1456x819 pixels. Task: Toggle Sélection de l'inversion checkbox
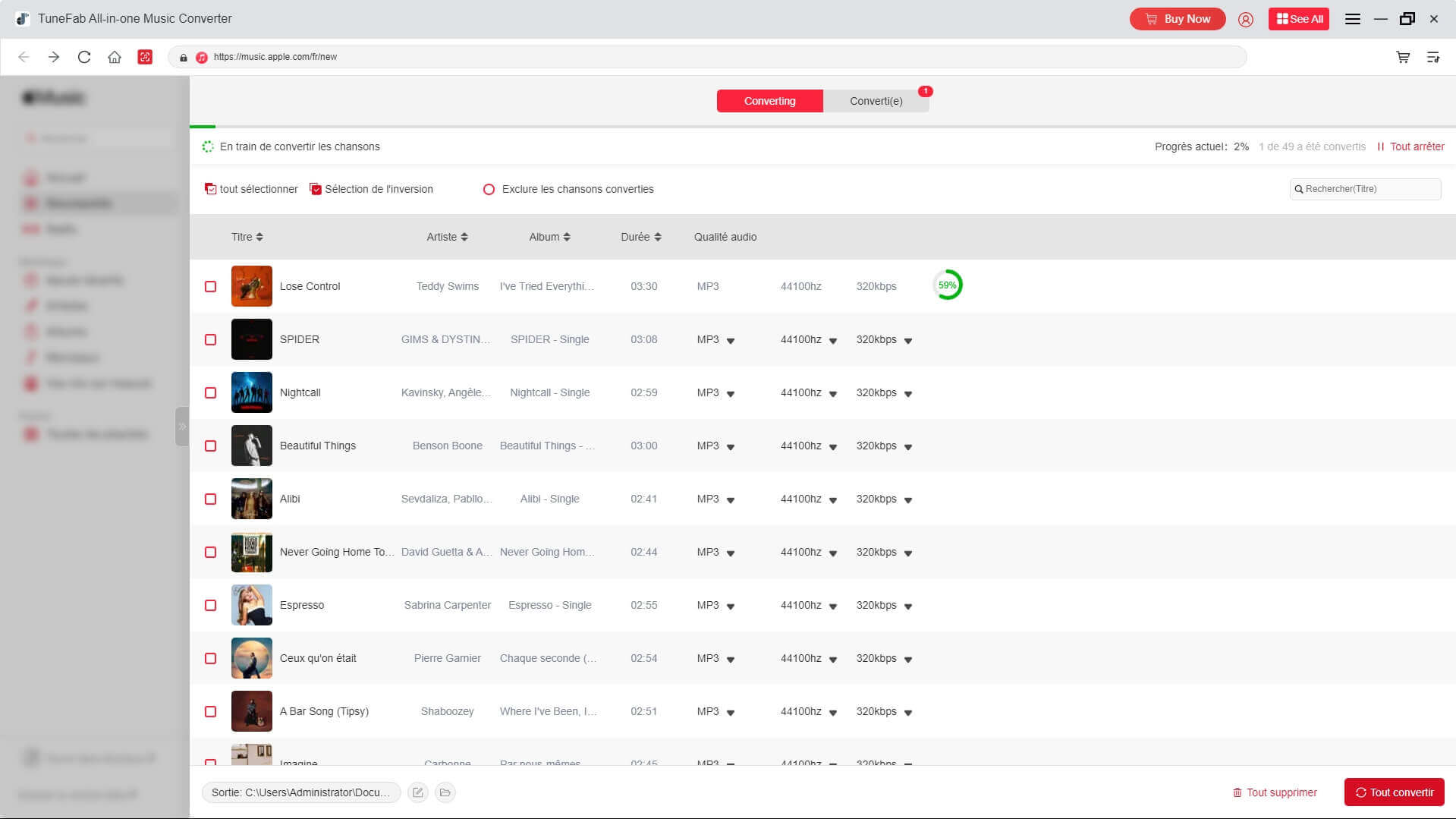316,189
